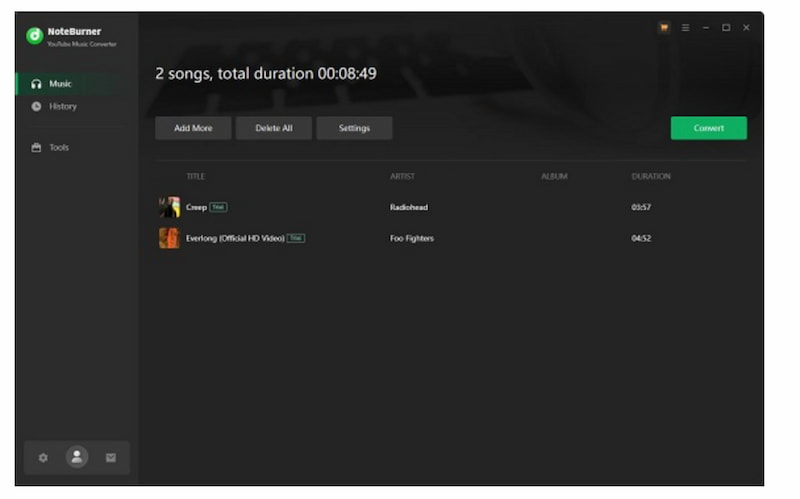The image size is (800, 499).
Task: Maximize the NoteBurner window
Action: (726, 28)
